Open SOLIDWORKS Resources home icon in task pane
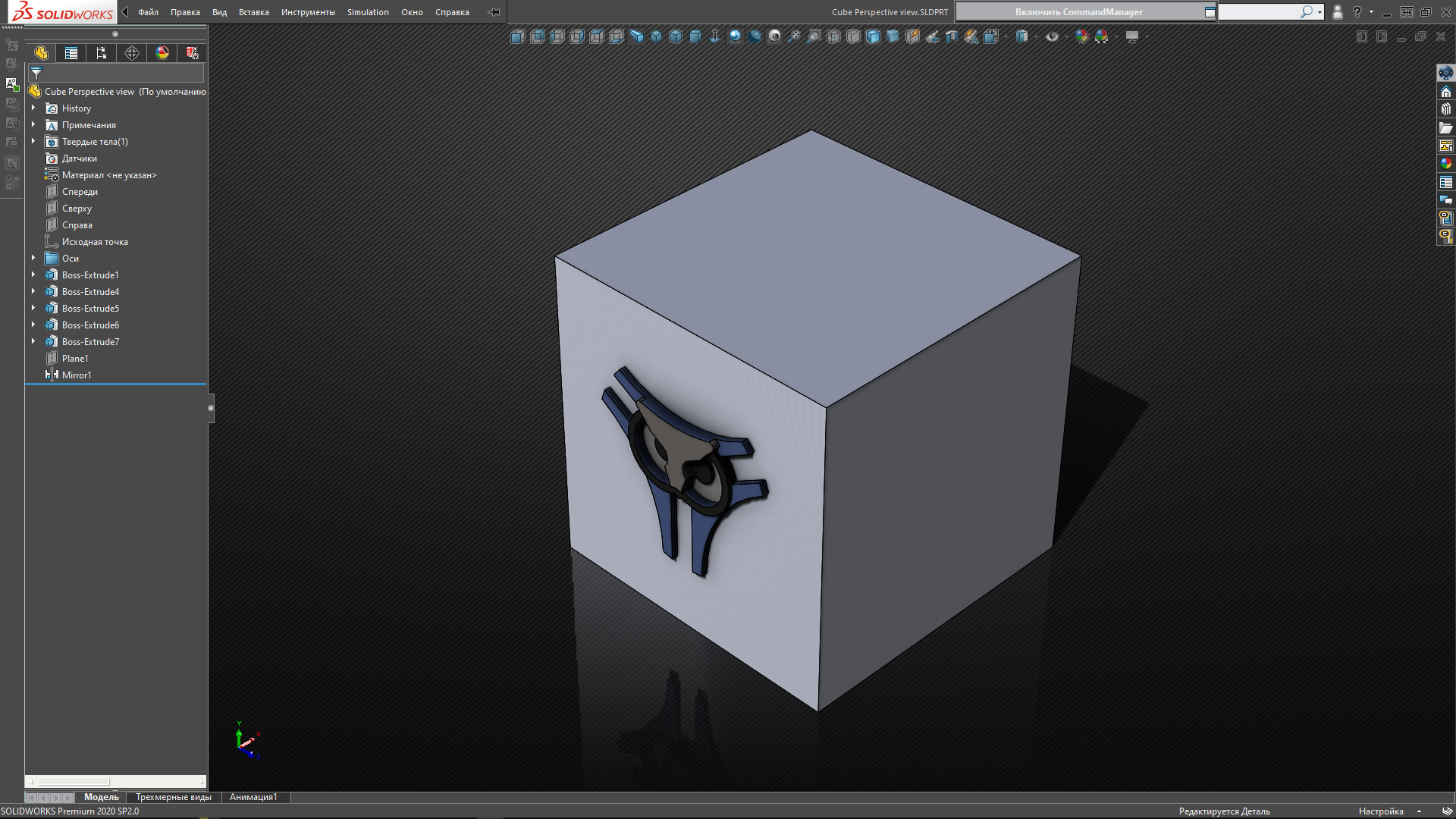Image resolution: width=1456 pixels, height=819 pixels. click(1446, 91)
